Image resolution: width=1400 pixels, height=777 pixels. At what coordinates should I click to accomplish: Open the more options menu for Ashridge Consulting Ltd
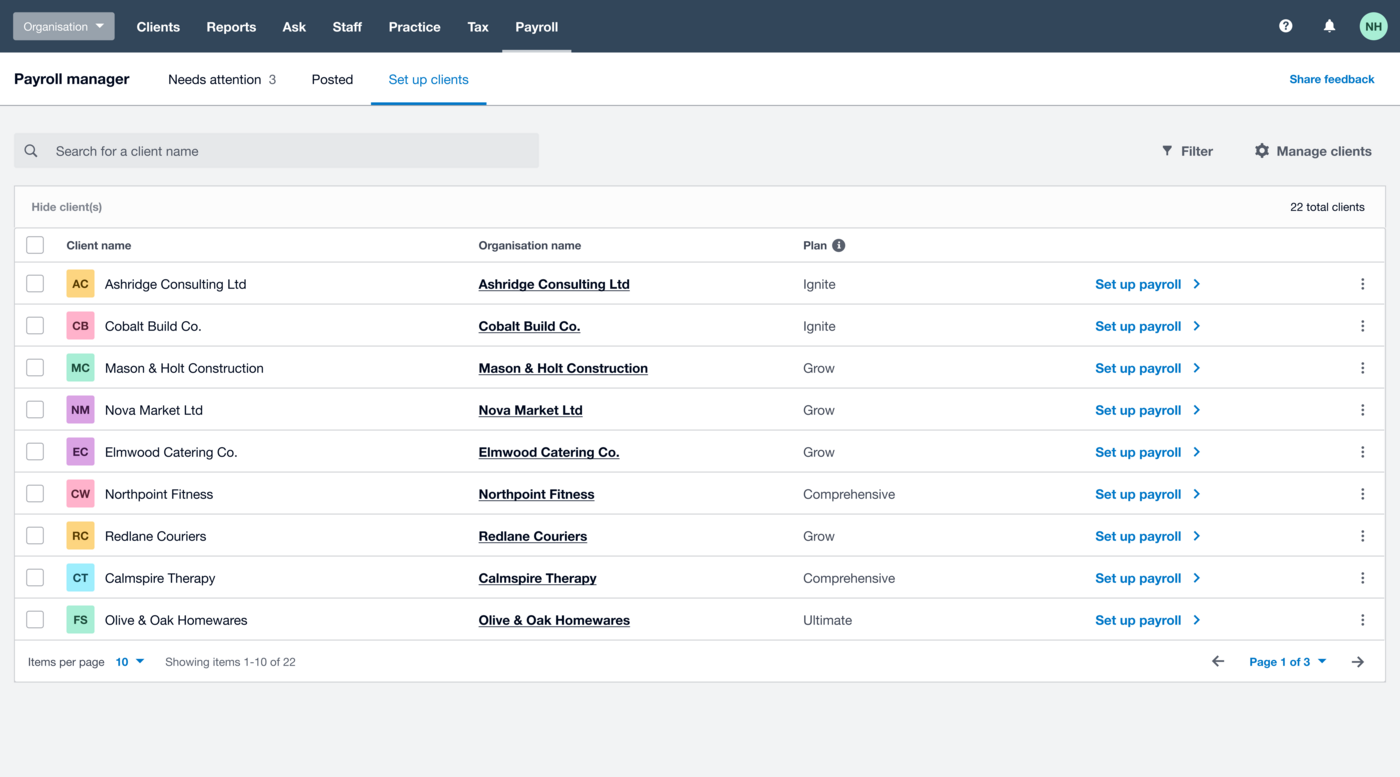pos(1362,284)
